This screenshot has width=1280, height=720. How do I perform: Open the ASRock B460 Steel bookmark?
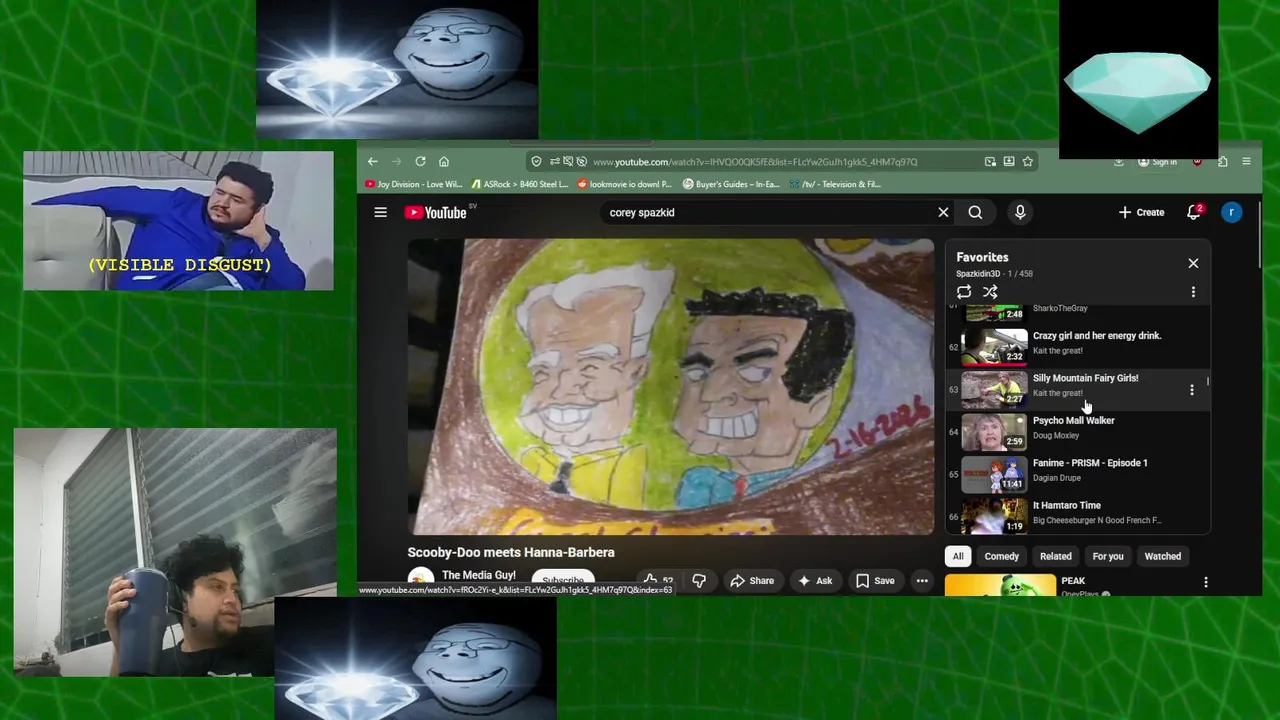(x=519, y=184)
